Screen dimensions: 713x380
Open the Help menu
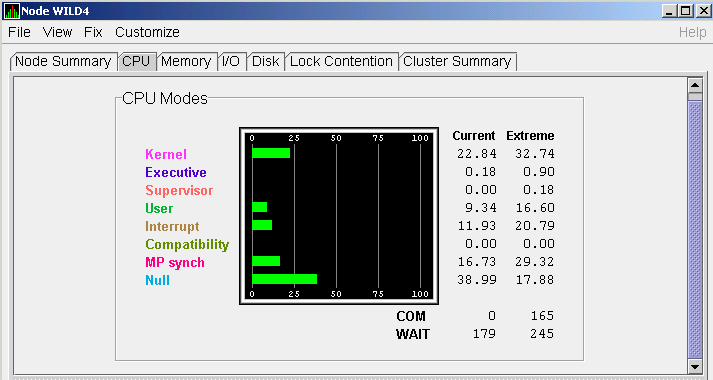point(692,32)
